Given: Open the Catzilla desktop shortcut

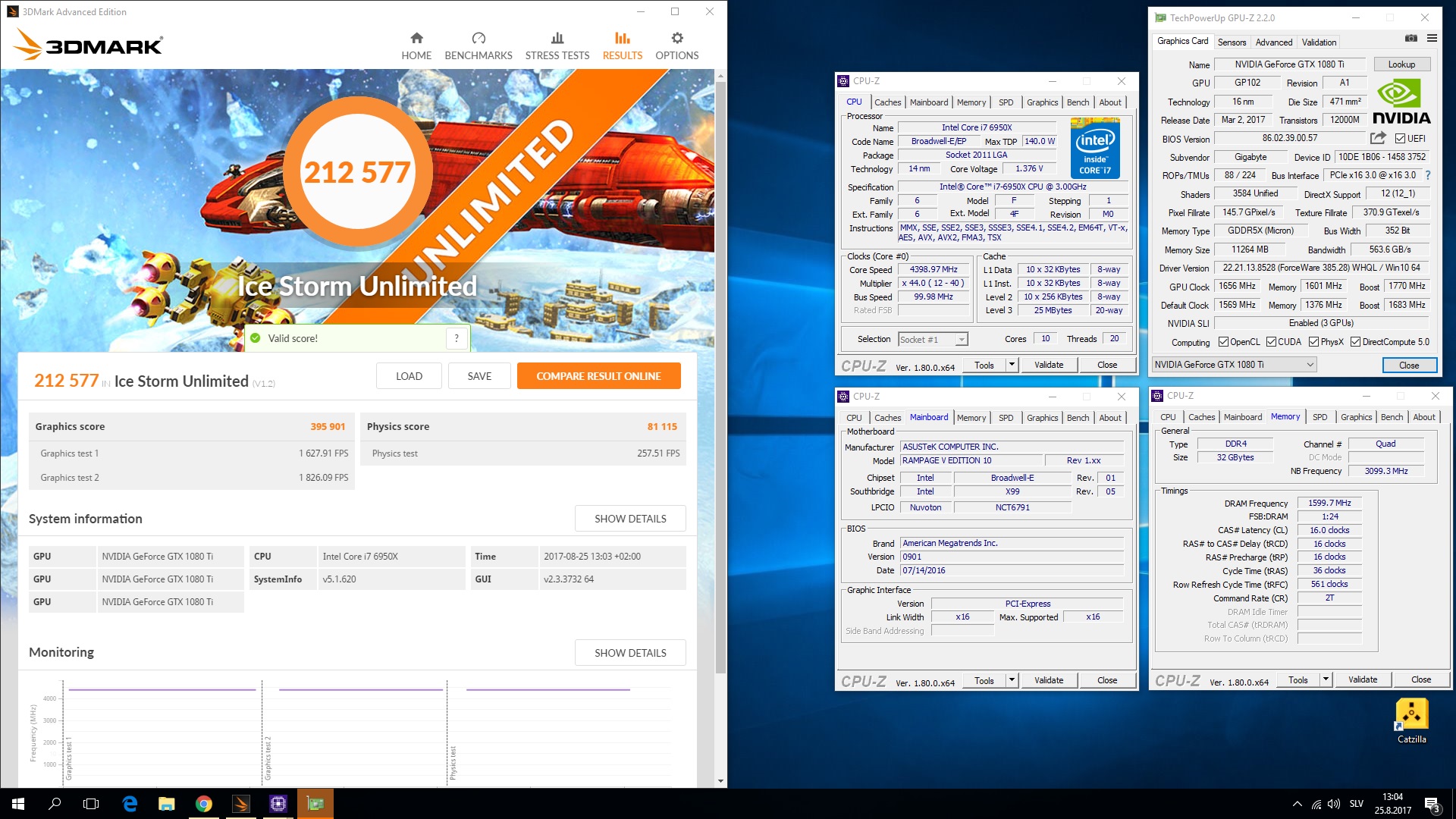Looking at the screenshot, I should click(x=1411, y=721).
